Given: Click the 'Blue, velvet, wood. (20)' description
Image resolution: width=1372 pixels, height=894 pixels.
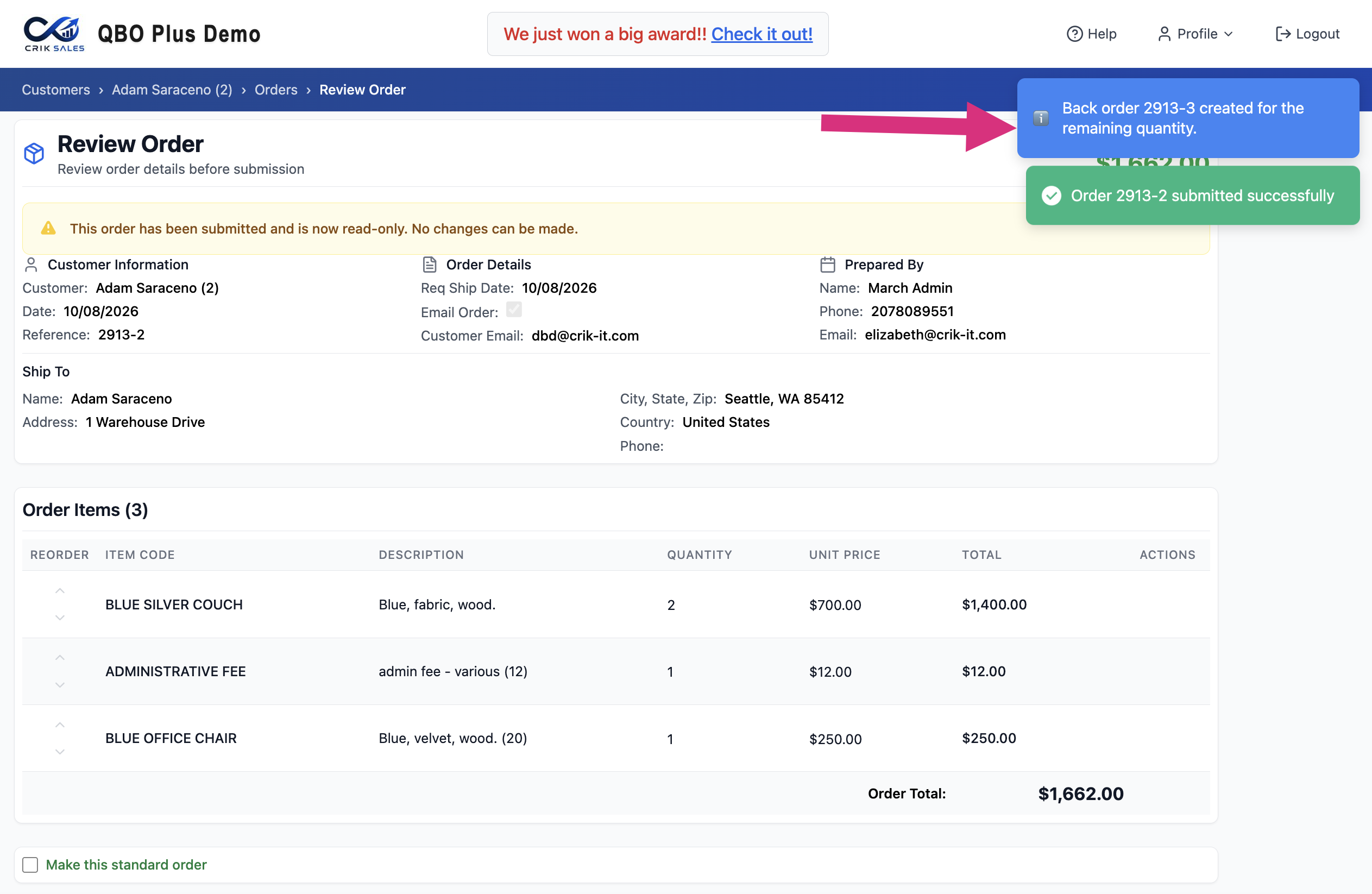Looking at the screenshot, I should [452, 738].
